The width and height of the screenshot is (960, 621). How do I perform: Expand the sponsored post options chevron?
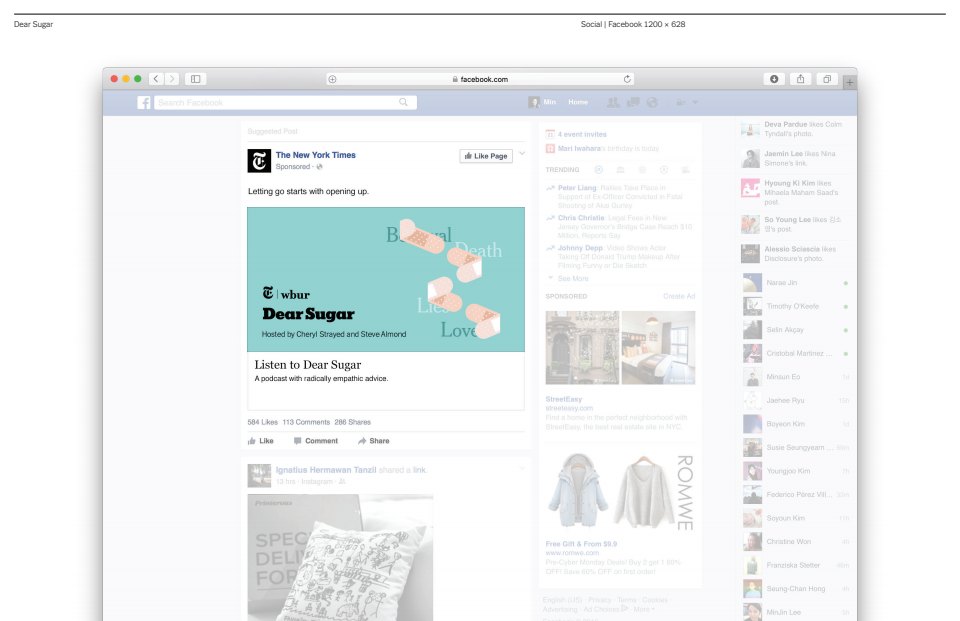pos(521,154)
